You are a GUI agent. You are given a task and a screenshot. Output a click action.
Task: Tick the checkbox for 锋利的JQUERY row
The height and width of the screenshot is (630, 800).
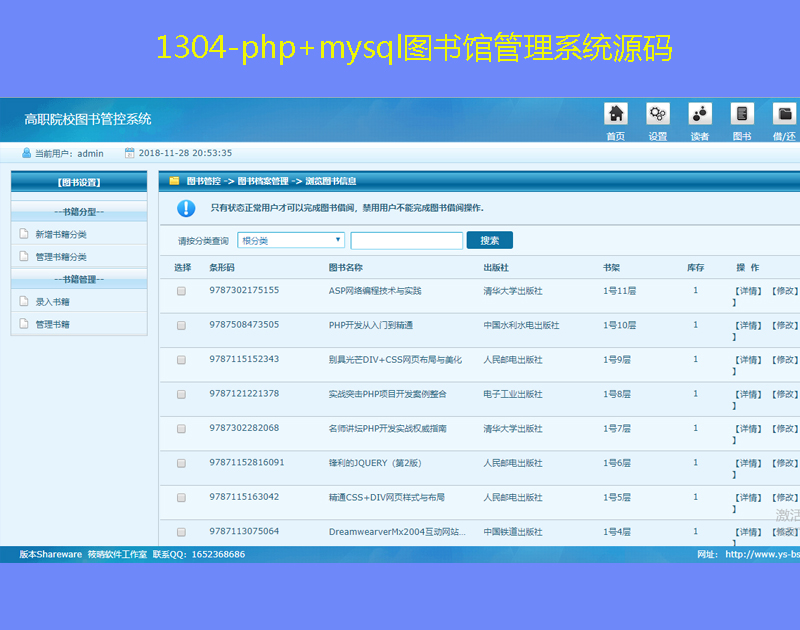[182, 464]
